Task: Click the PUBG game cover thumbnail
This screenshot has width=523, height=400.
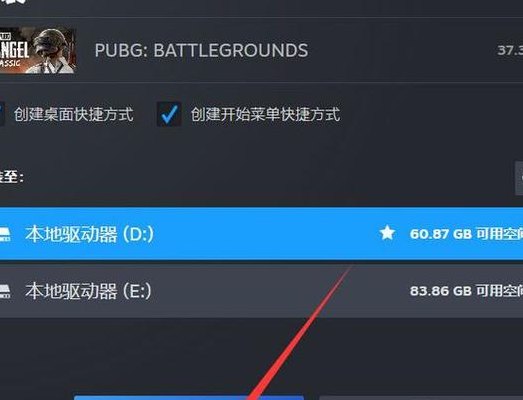Action: tap(38, 50)
